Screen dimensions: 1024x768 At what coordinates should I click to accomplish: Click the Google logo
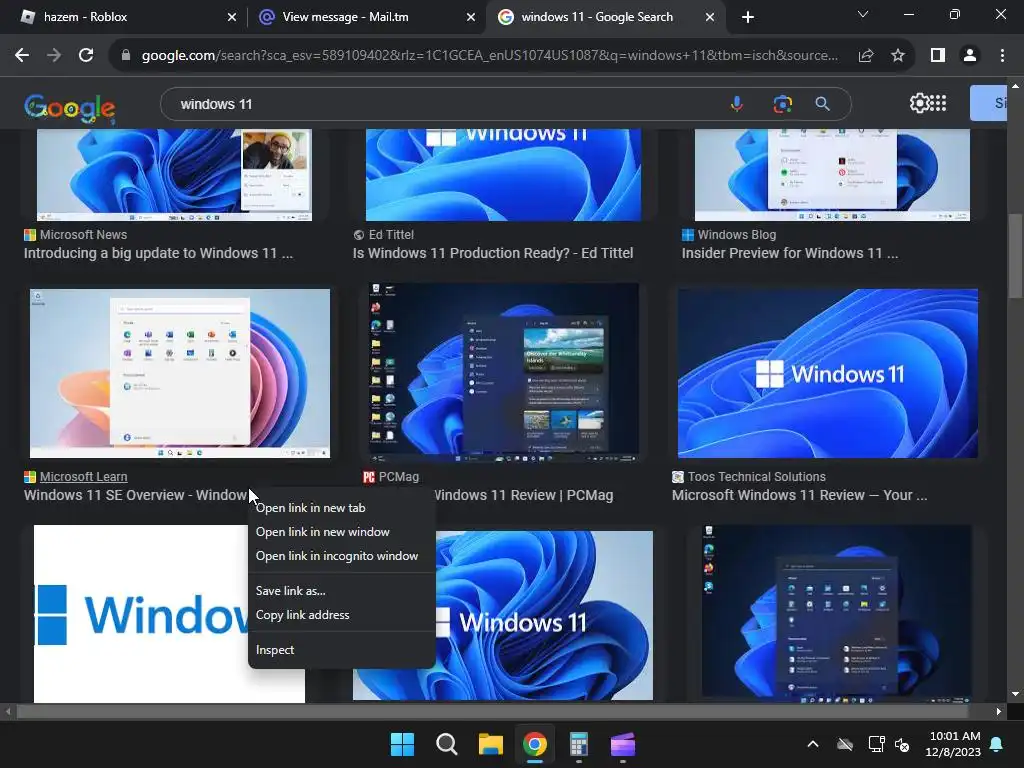click(x=69, y=108)
